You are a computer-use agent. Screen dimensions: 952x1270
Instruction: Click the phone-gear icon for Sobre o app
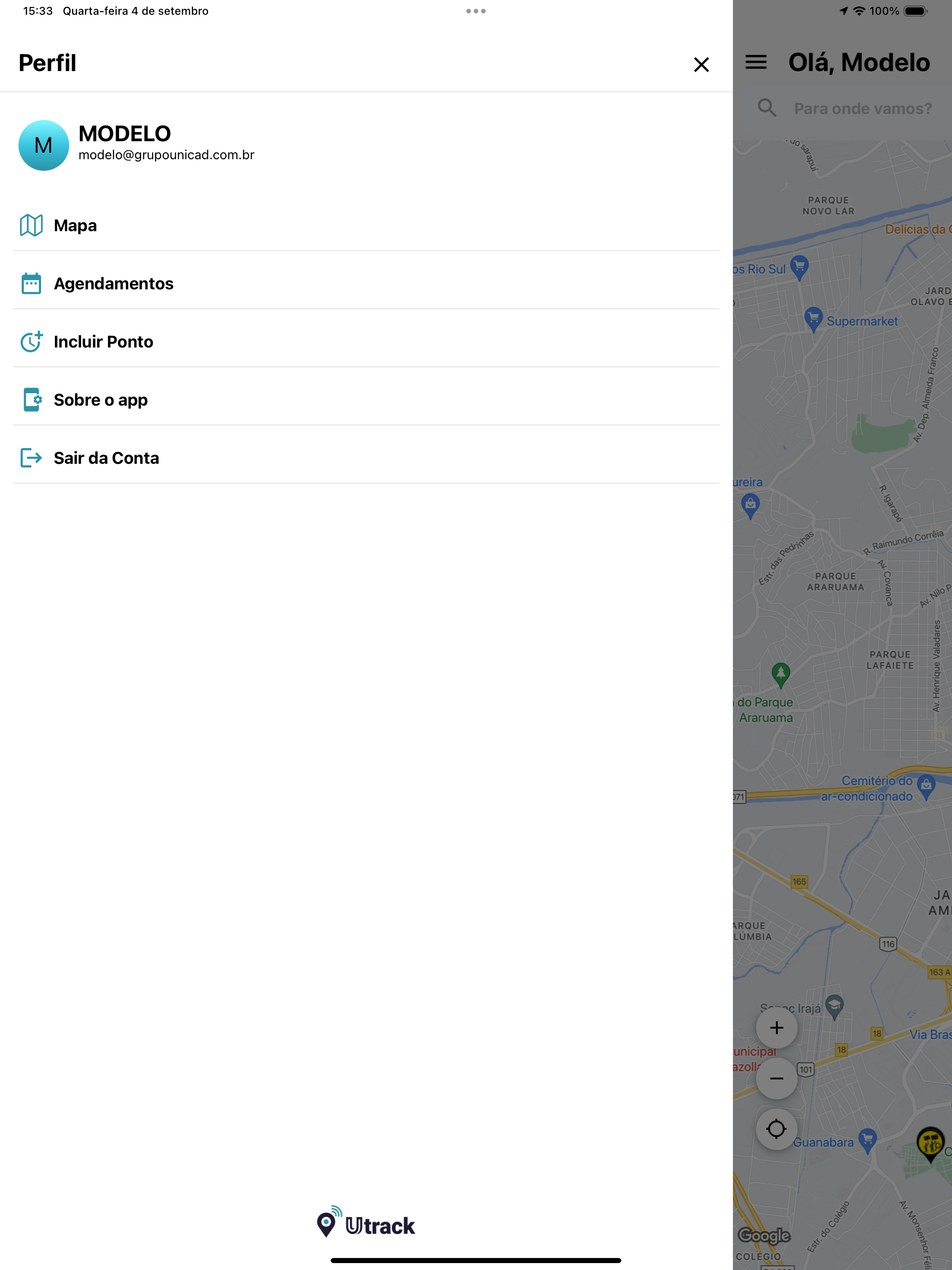(x=32, y=400)
